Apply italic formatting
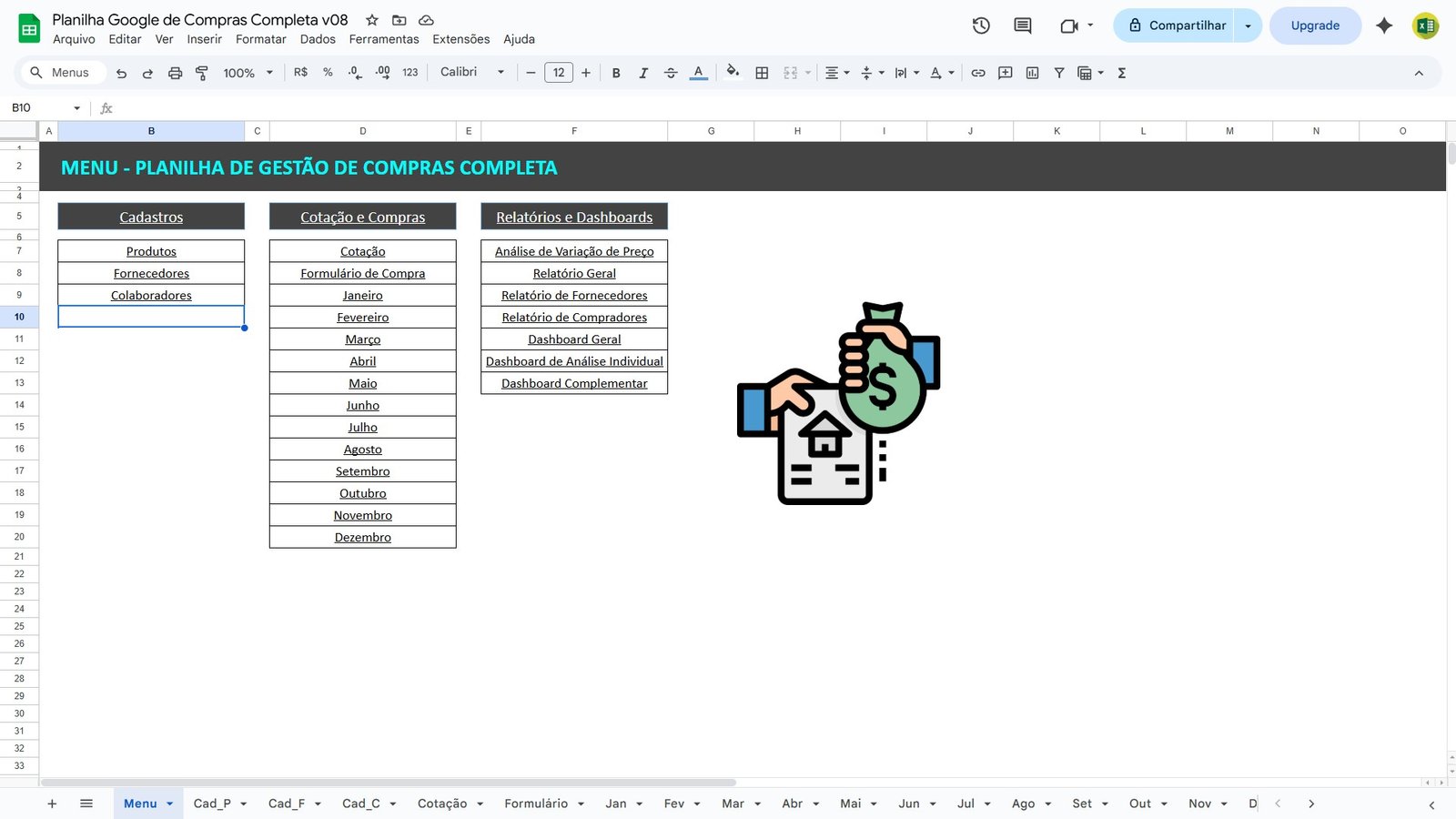1456x819 pixels. (x=643, y=73)
